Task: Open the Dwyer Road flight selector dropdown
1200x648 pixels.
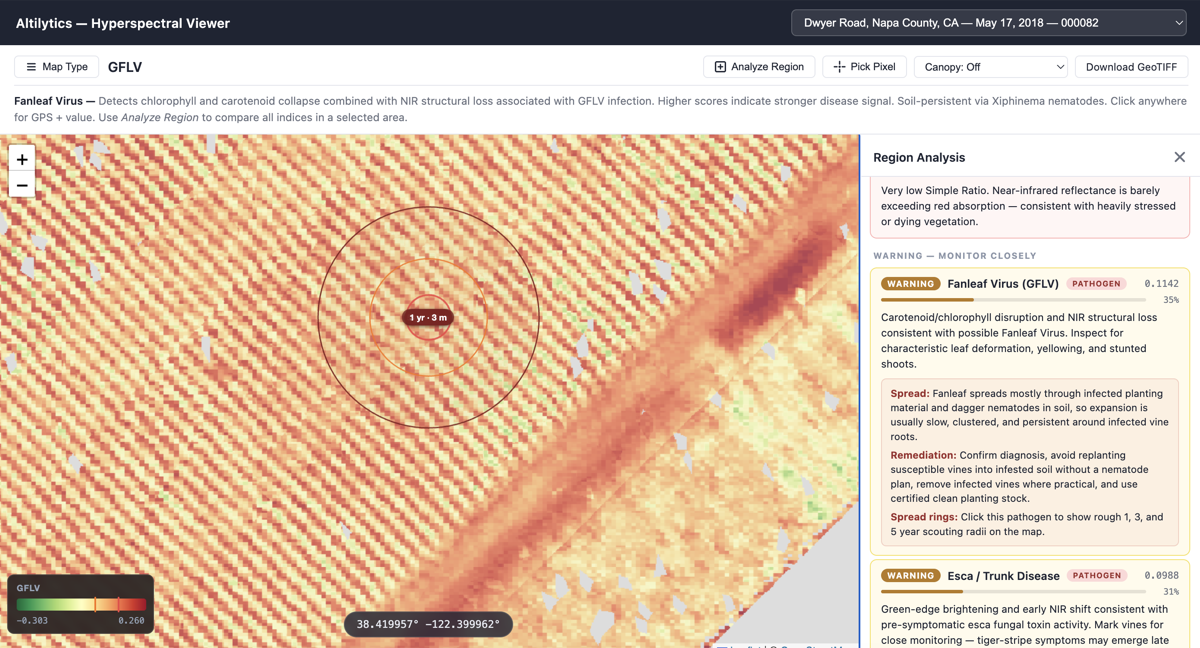Action: point(989,23)
